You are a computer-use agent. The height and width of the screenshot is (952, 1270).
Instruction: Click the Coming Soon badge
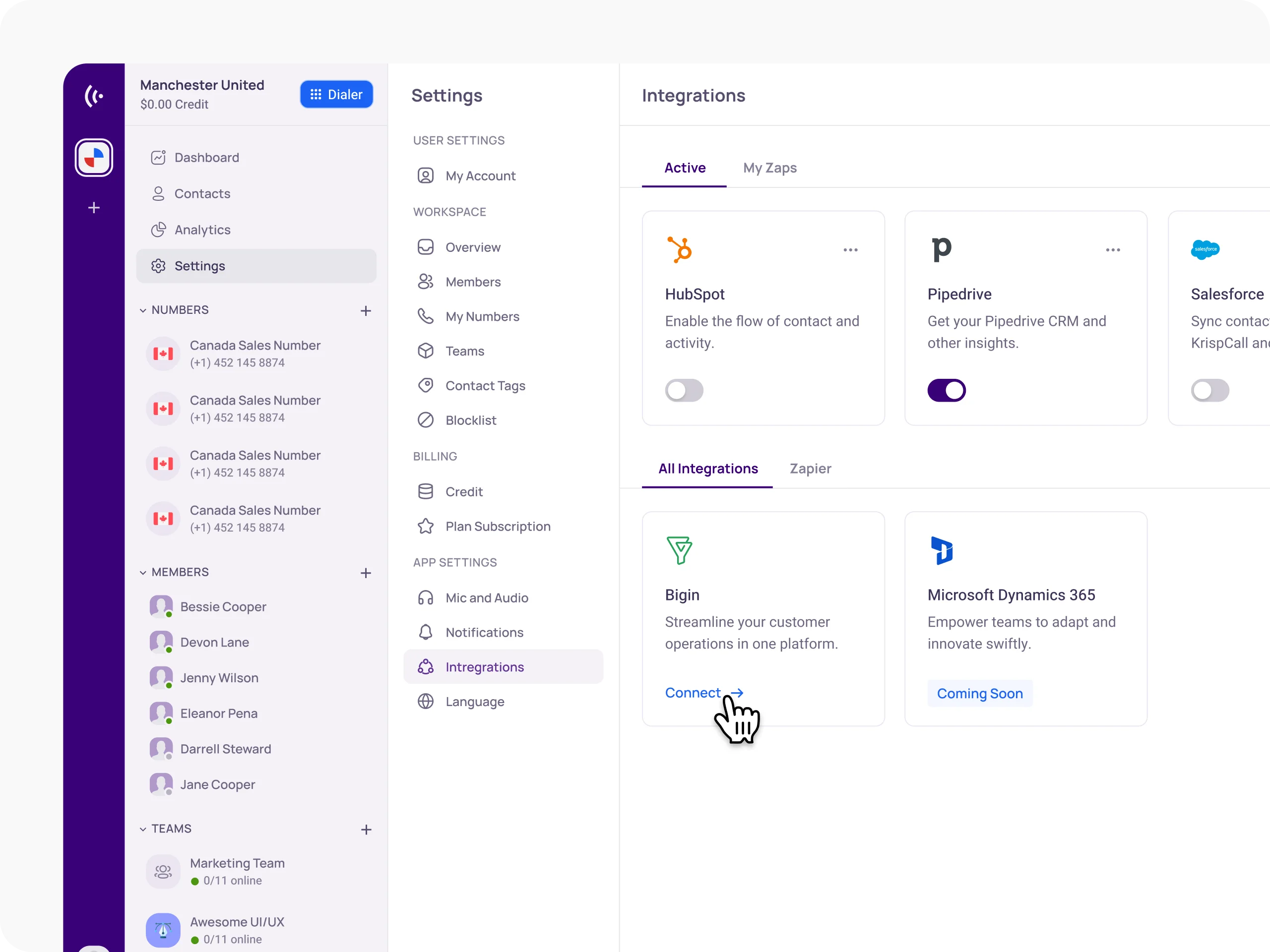click(x=979, y=693)
